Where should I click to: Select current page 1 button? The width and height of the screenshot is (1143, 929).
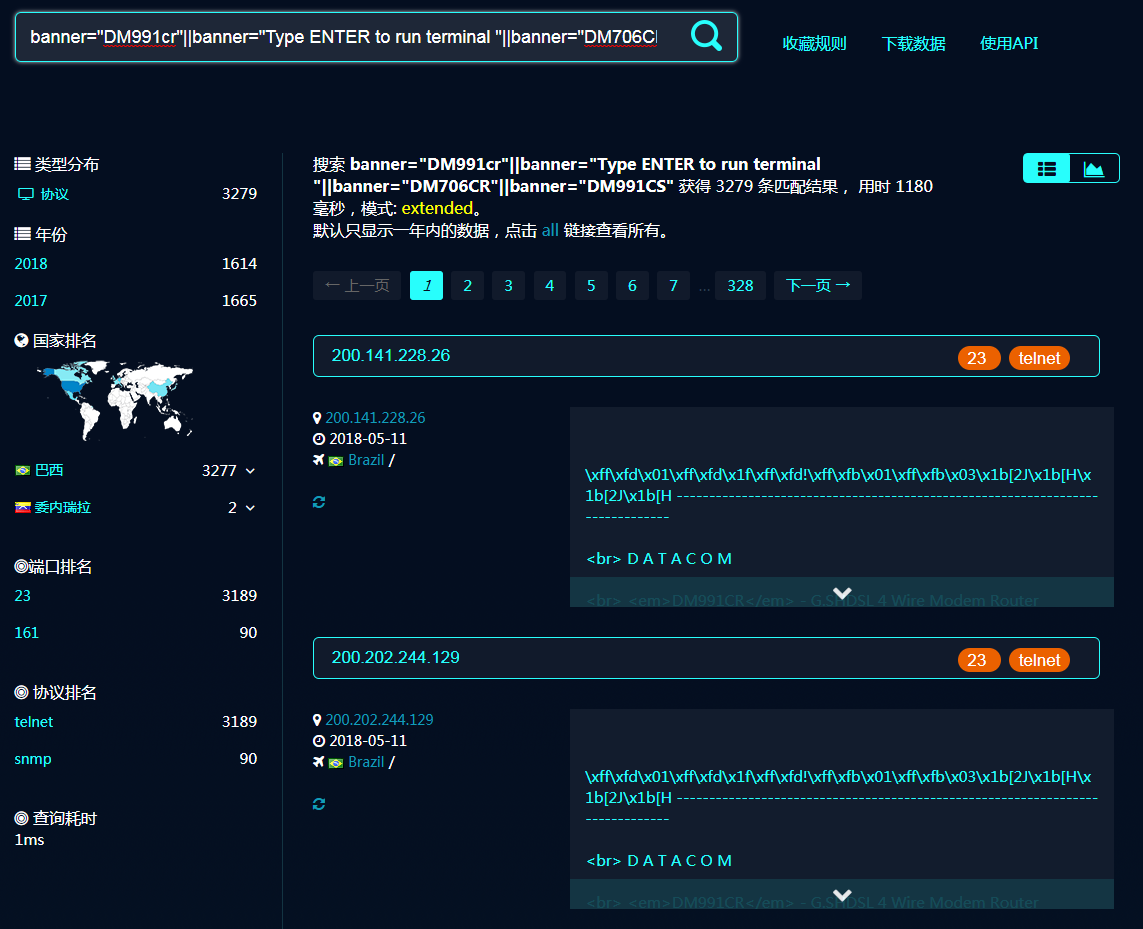(x=426, y=285)
